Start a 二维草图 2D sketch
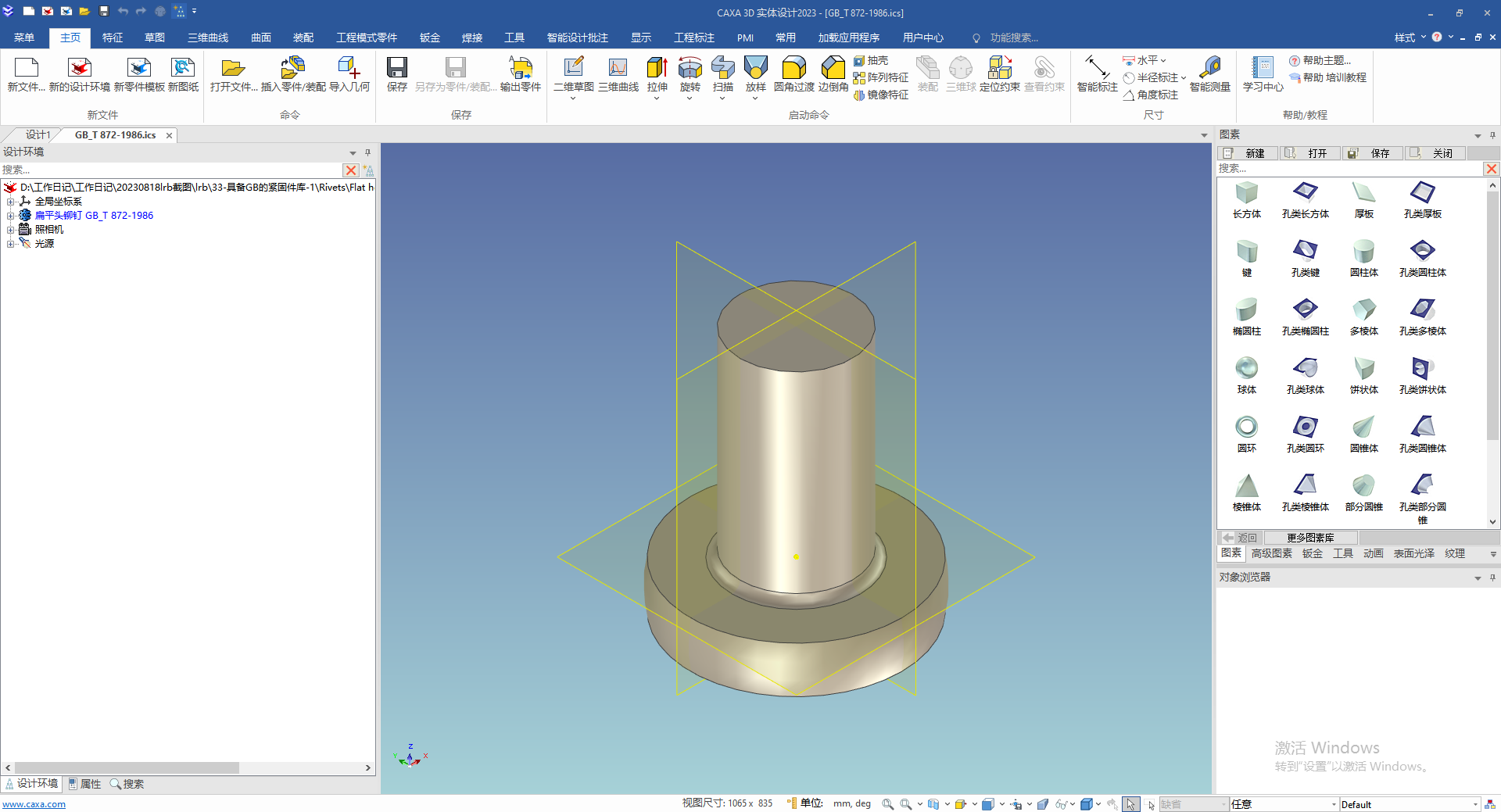The height and width of the screenshot is (812, 1501). [573, 73]
